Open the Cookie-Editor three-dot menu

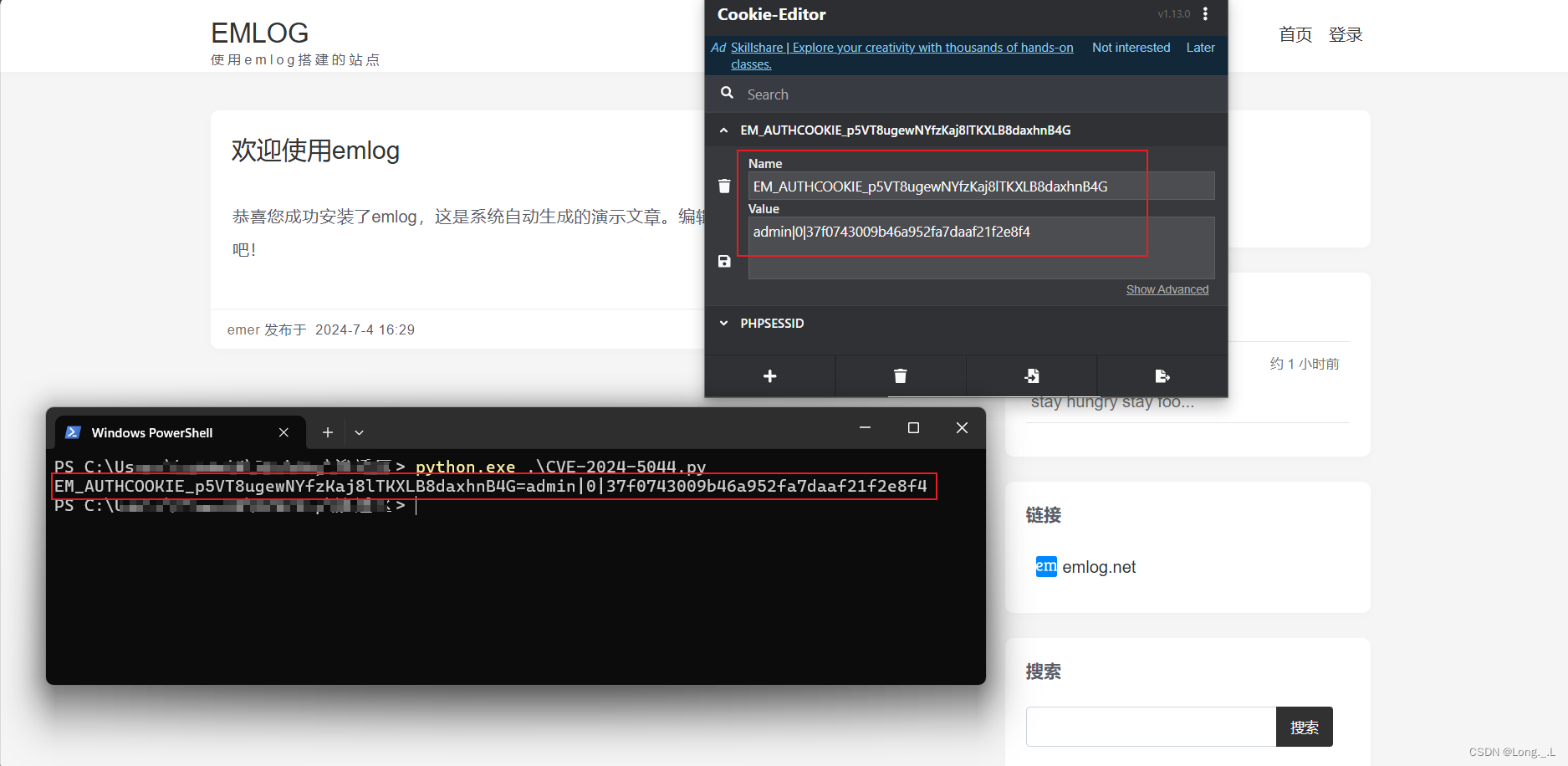pos(1205,14)
